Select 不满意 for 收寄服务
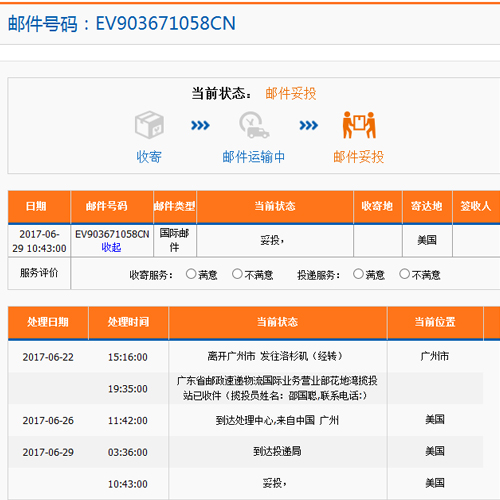Screen dimensions: 500x500 237,274
